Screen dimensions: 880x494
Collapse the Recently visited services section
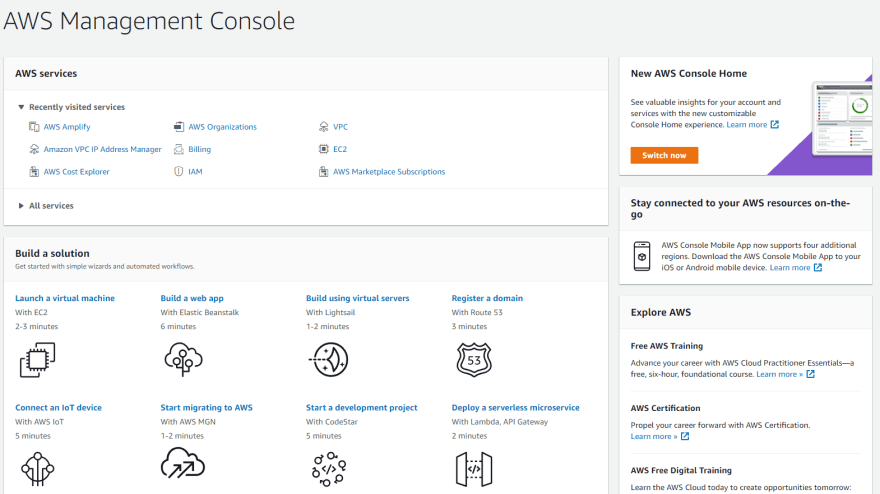click(21, 107)
